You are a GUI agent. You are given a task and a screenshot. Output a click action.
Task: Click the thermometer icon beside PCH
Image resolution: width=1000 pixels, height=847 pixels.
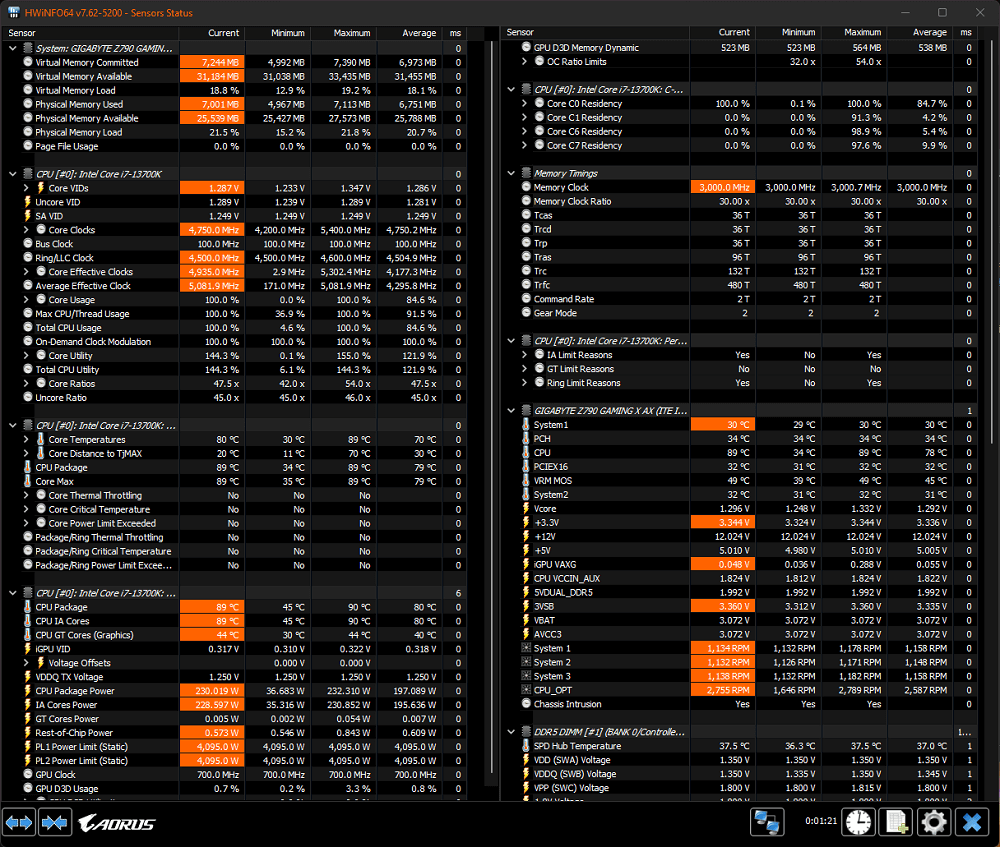tap(526, 439)
